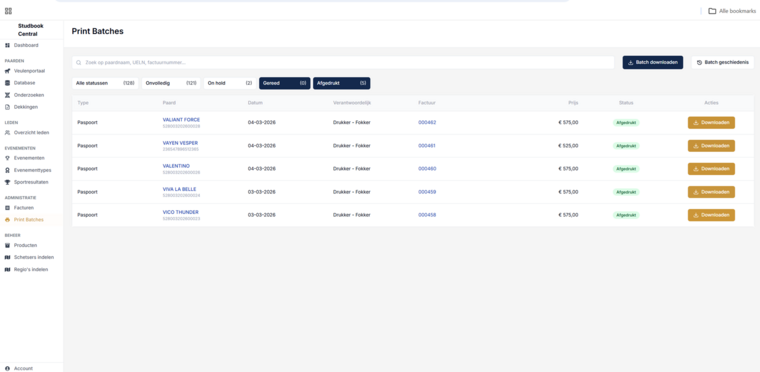The width and height of the screenshot is (760, 372).
Task: Open invoice 000461
Action: point(427,146)
